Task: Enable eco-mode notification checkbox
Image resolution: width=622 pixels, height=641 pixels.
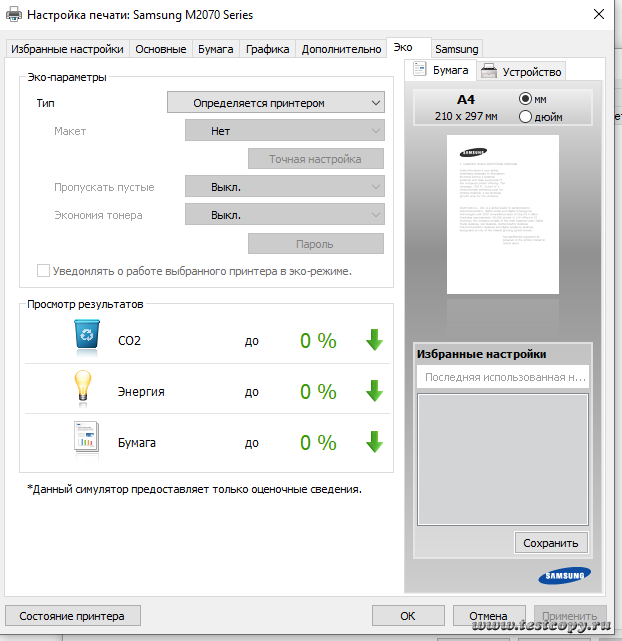Action: click(43, 270)
